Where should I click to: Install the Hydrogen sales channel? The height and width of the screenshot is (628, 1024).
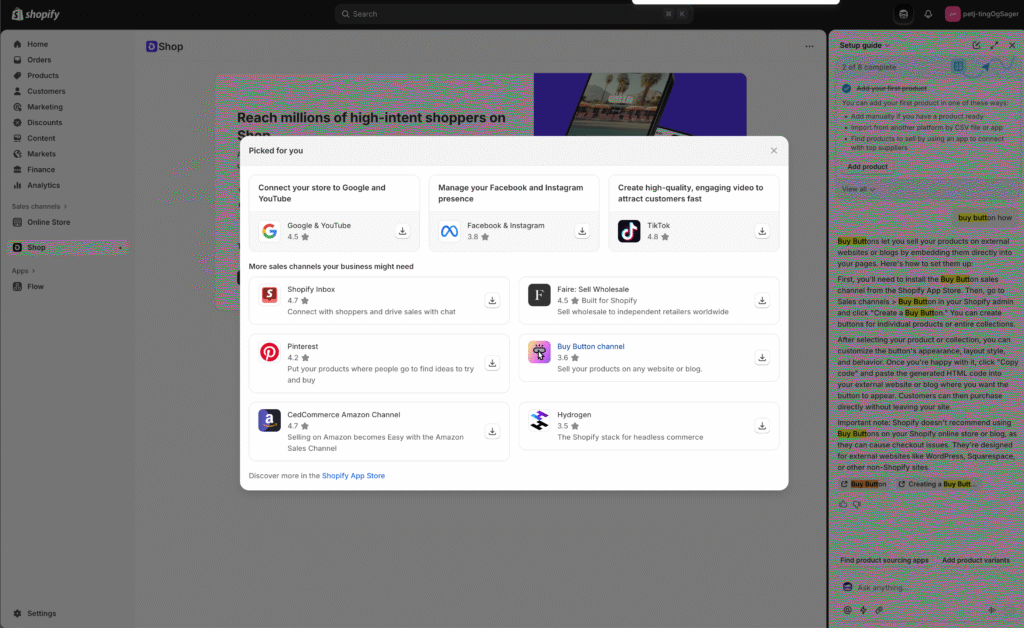click(x=762, y=426)
